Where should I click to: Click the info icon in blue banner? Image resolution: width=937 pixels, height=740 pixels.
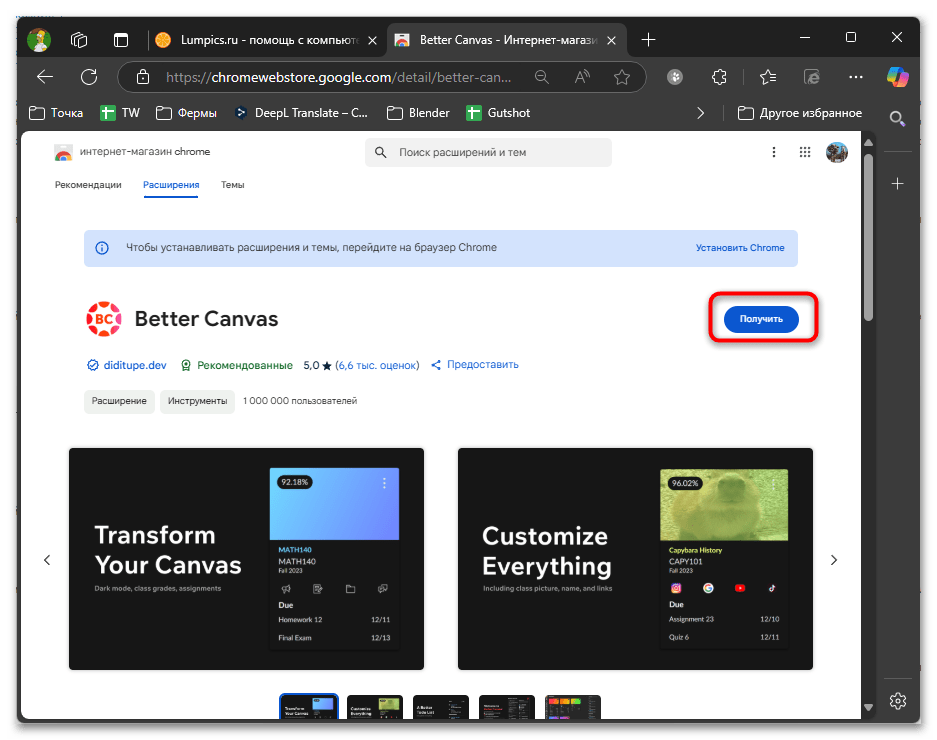pyautogui.click(x=102, y=248)
